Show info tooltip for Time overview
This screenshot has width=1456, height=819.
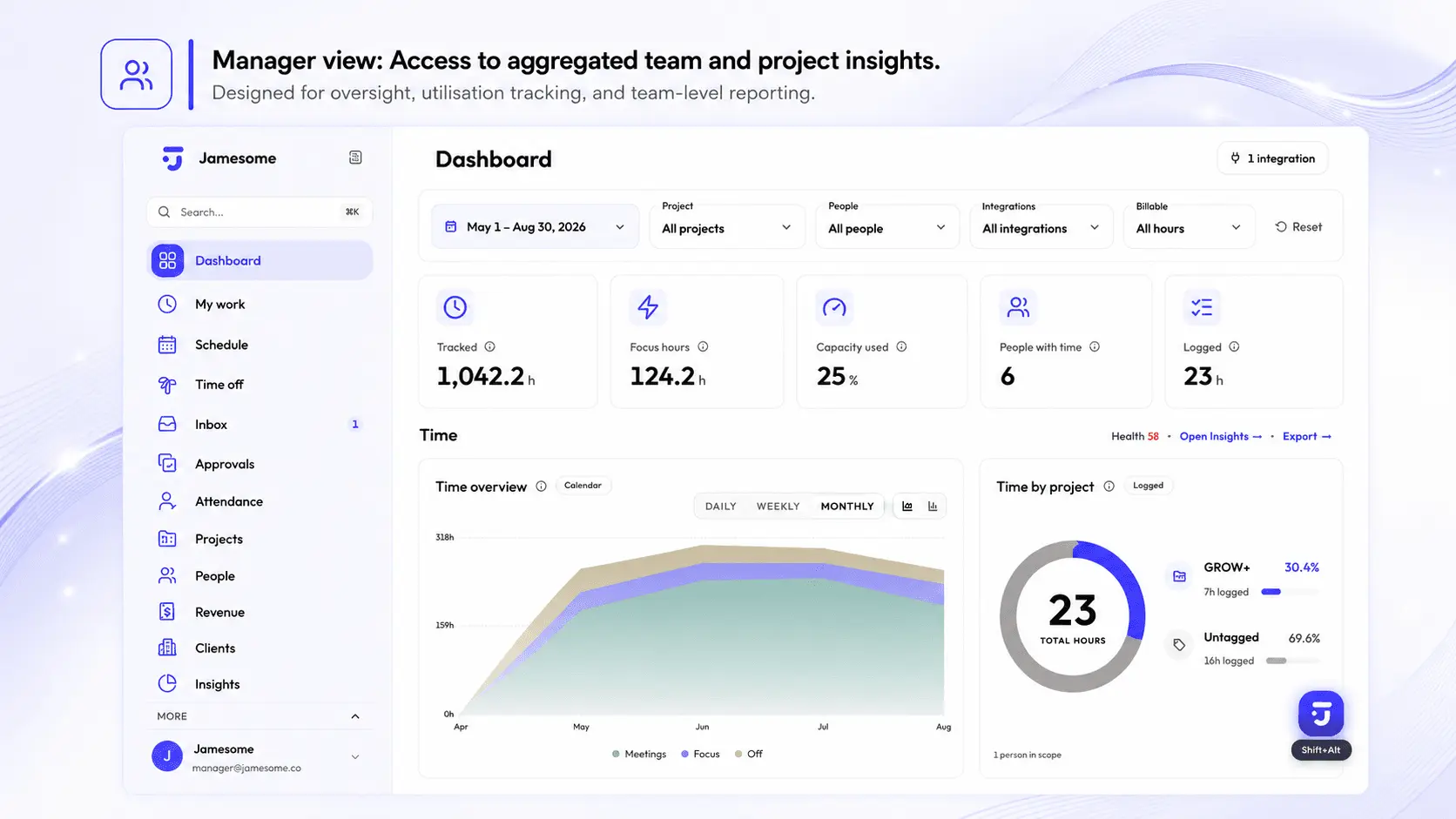tap(541, 487)
